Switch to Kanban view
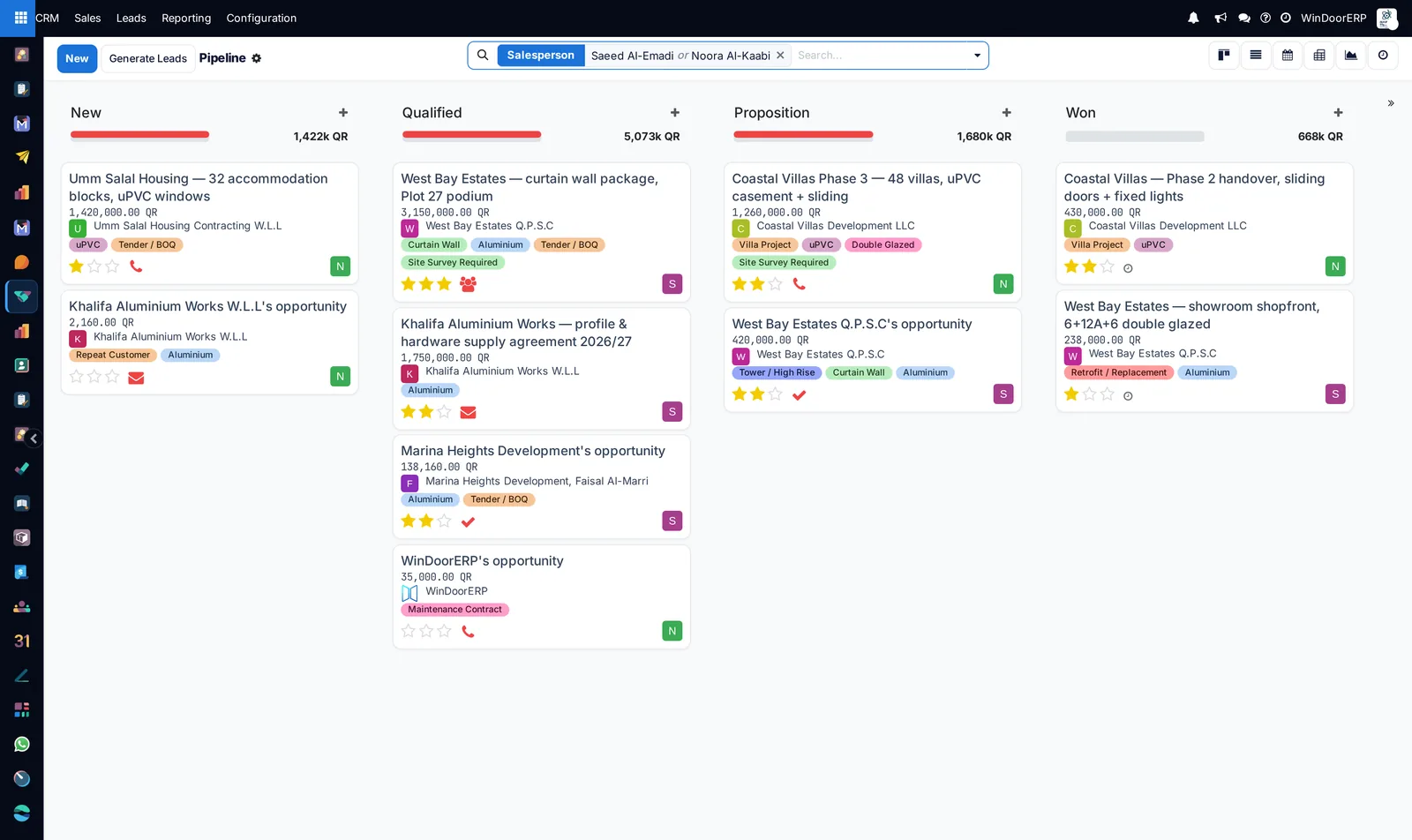 pyautogui.click(x=1224, y=55)
